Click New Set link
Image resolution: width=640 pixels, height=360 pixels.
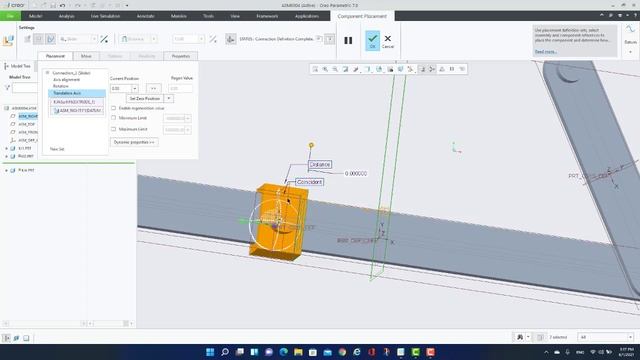(x=57, y=149)
